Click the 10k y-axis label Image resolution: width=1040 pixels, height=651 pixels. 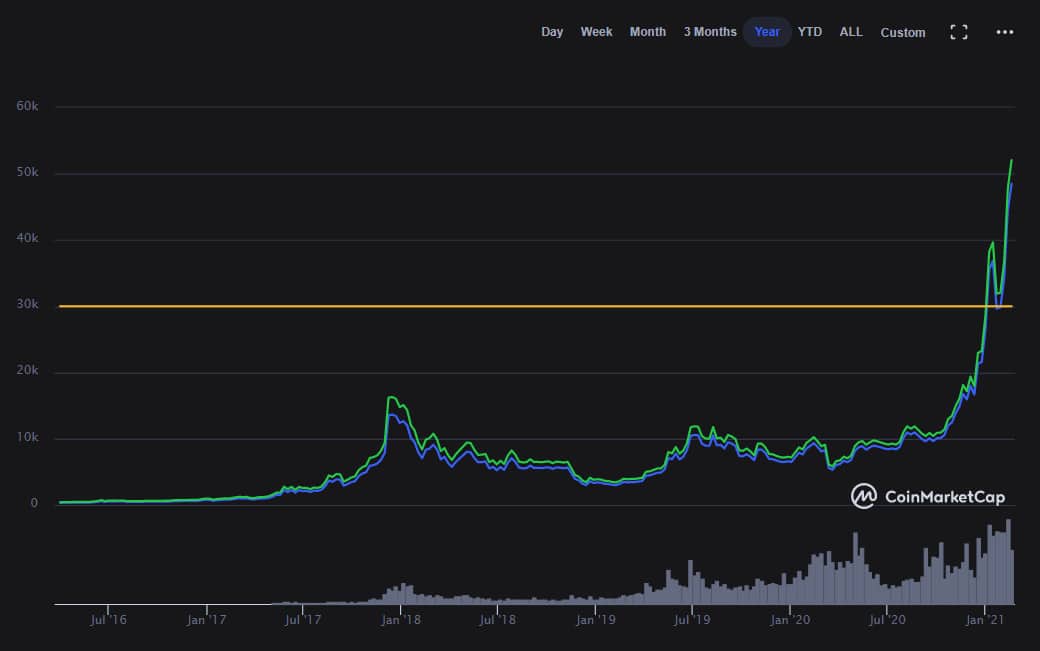27,438
